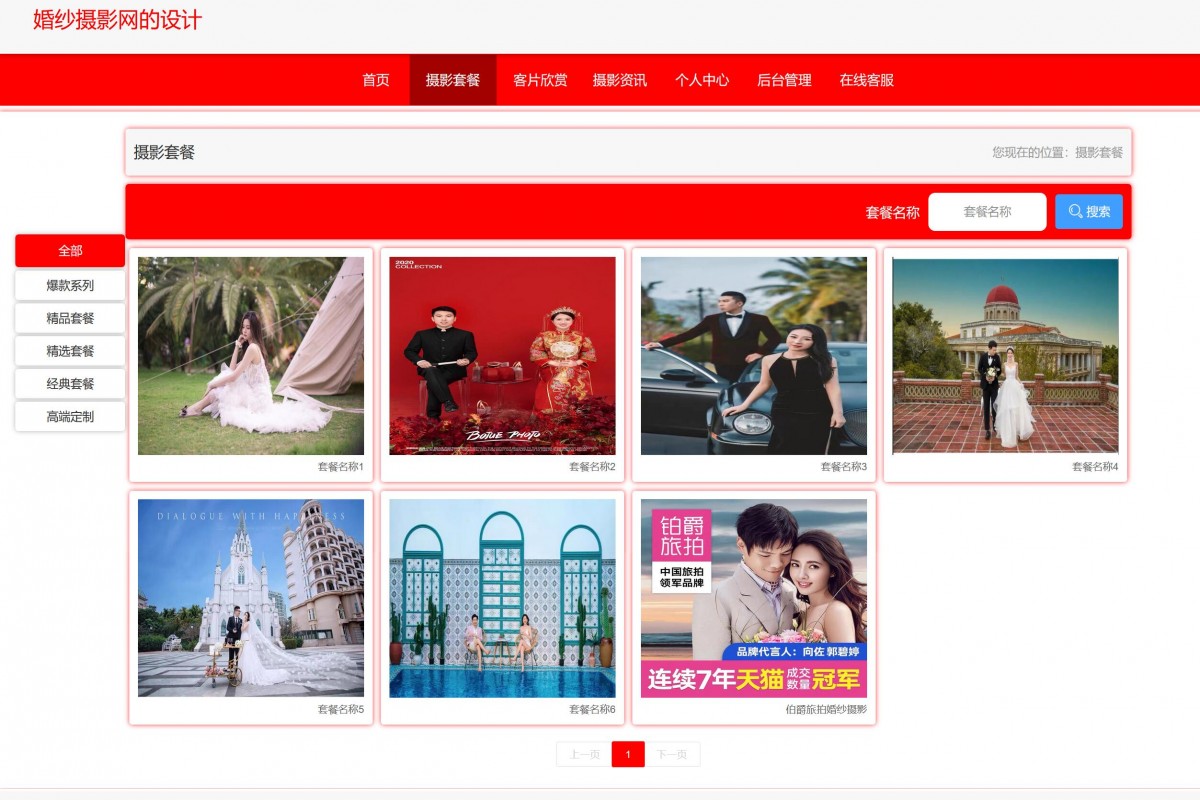The image size is (1200, 800).
Task: Open the 客片欣赏 gallery menu item
Action: 537,79
